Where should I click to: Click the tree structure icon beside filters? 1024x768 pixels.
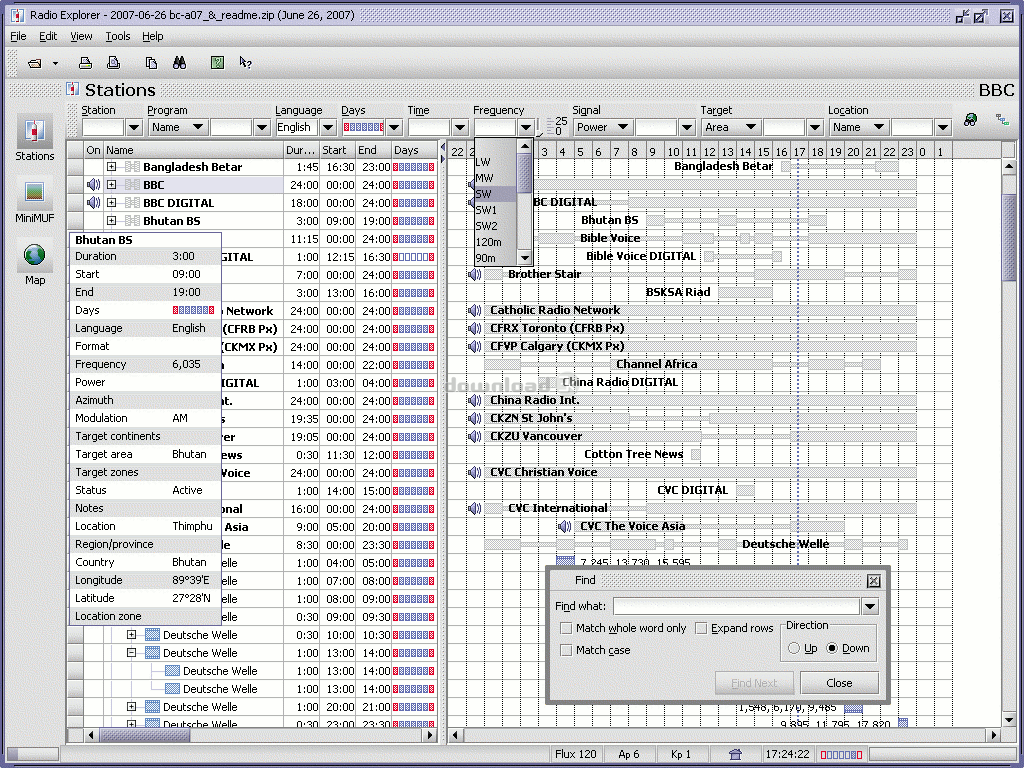click(x=1002, y=120)
